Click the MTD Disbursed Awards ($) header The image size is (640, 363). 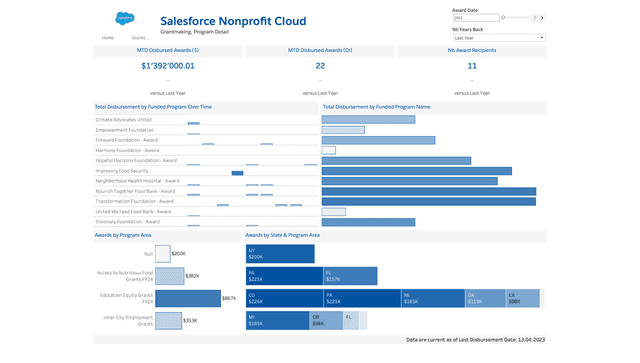click(168, 50)
